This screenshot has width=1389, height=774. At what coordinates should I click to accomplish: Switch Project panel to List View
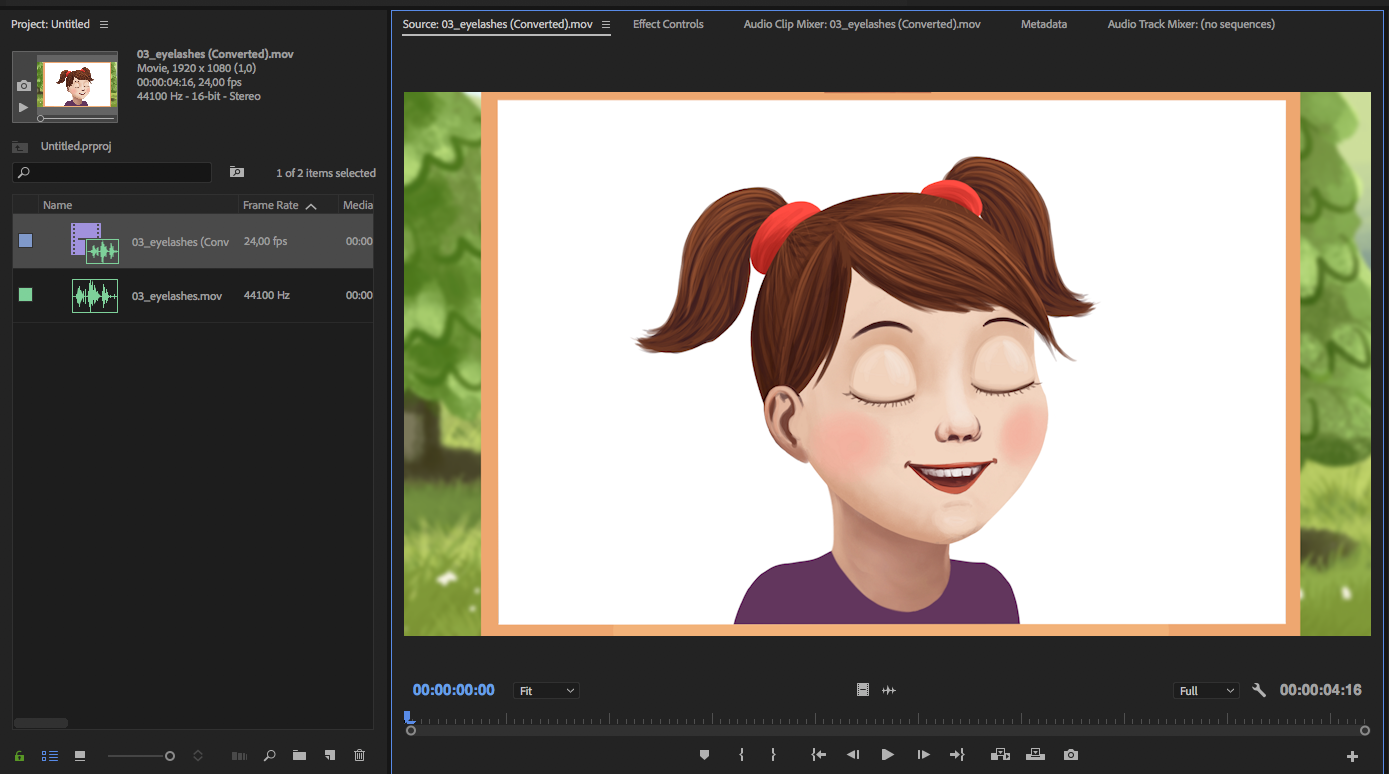coord(50,756)
